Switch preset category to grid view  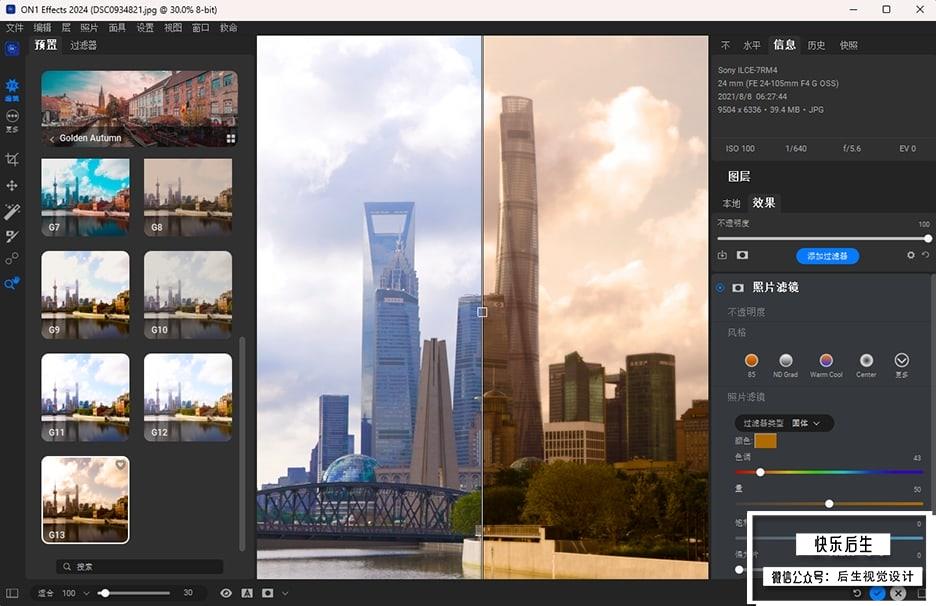coord(230,139)
